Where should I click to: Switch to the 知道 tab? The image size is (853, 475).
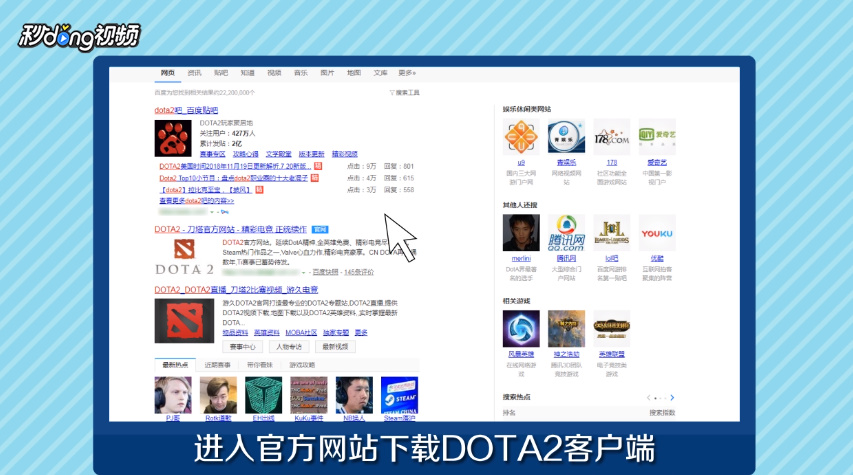[248, 73]
